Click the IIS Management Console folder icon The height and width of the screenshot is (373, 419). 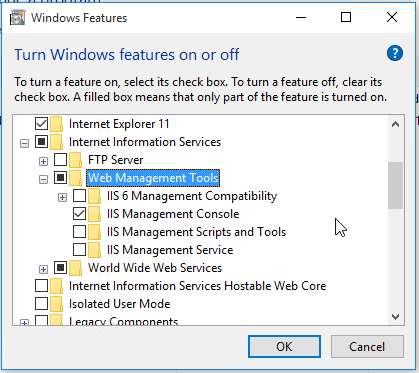coord(95,214)
